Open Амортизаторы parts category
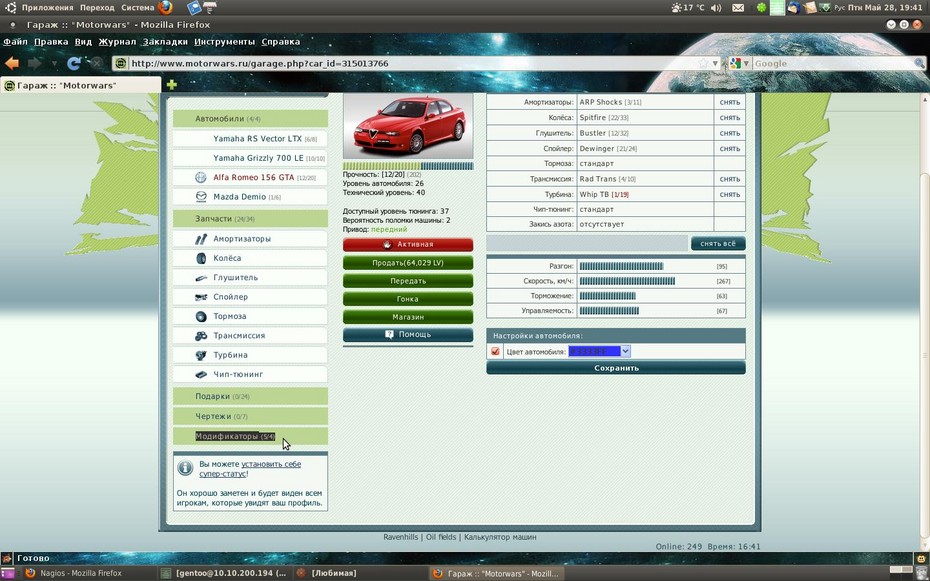This screenshot has height=581, width=930. click(250, 239)
